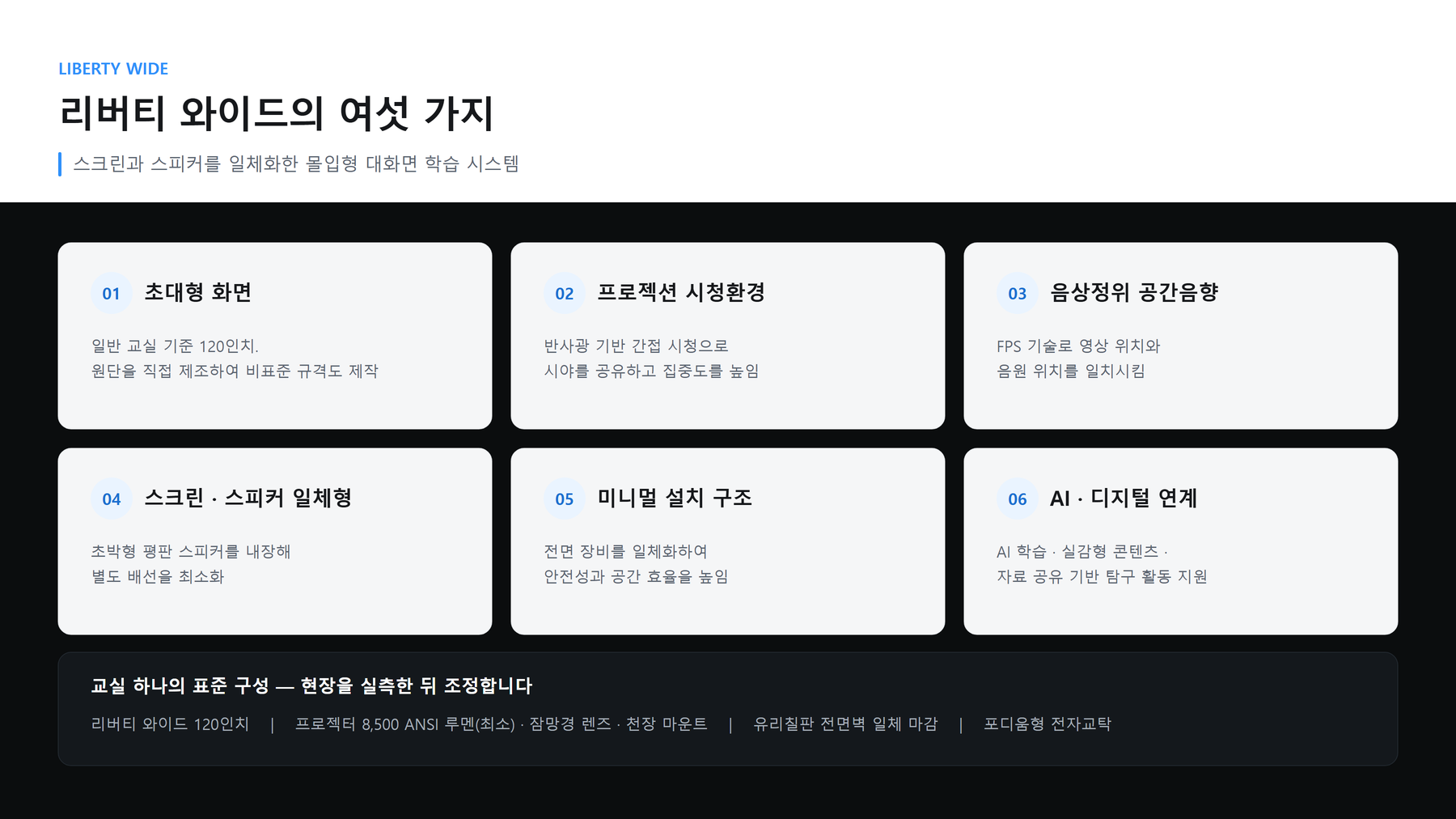Click the footer item 유리칠판 전면벽 일체 마감
The image size is (1456, 819).
point(845,724)
